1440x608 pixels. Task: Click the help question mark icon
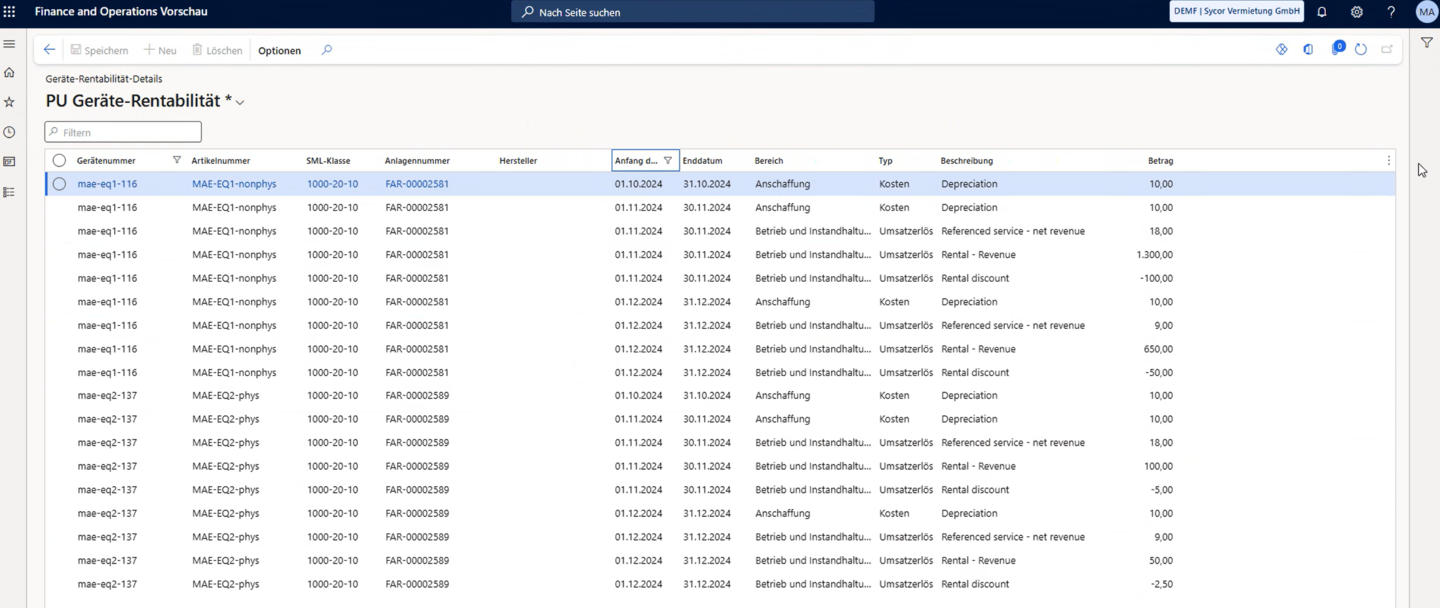pyautogui.click(x=1391, y=12)
